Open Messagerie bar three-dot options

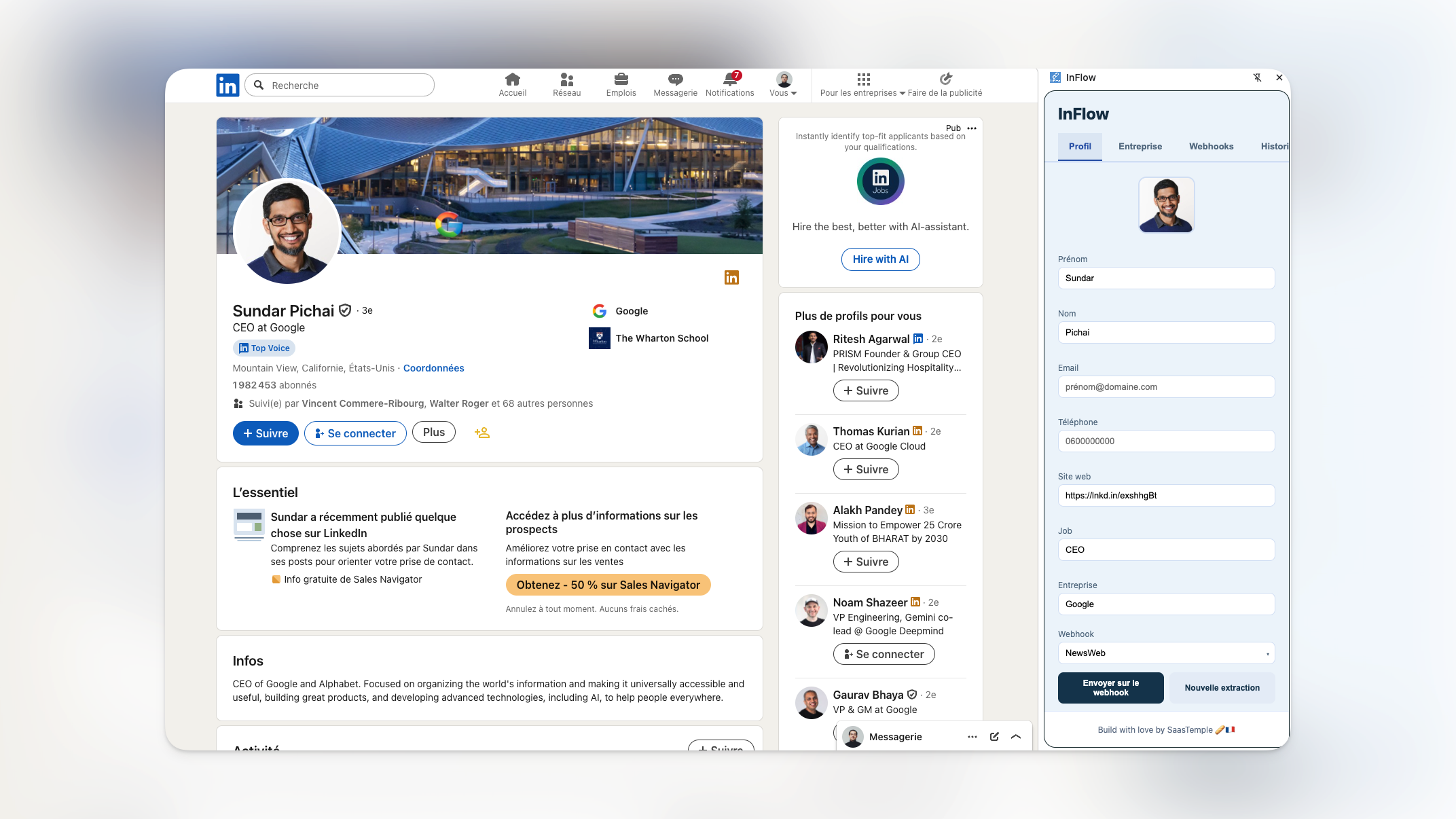(x=972, y=737)
